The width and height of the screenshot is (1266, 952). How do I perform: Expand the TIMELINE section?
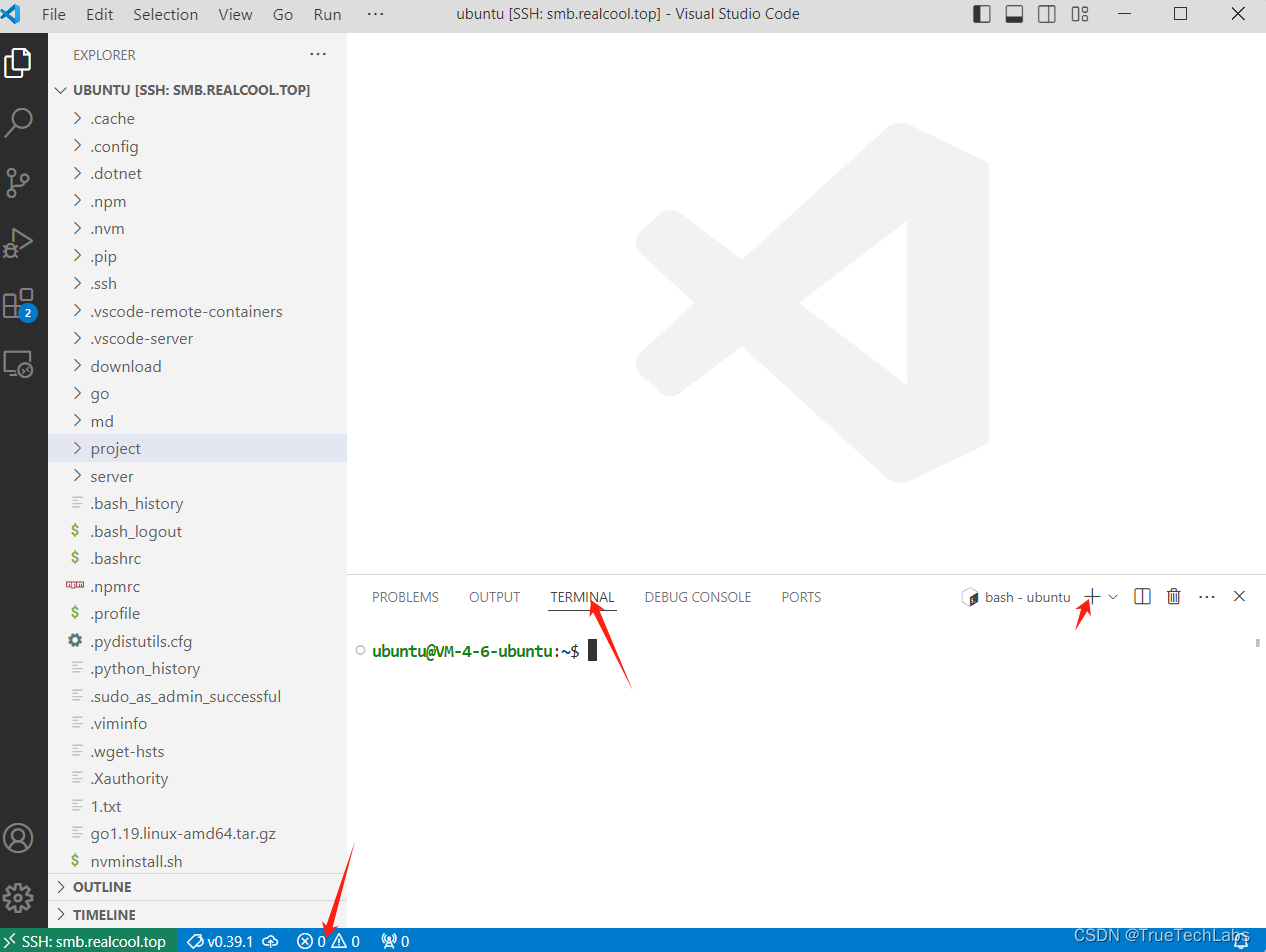click(x=198, y=914)
